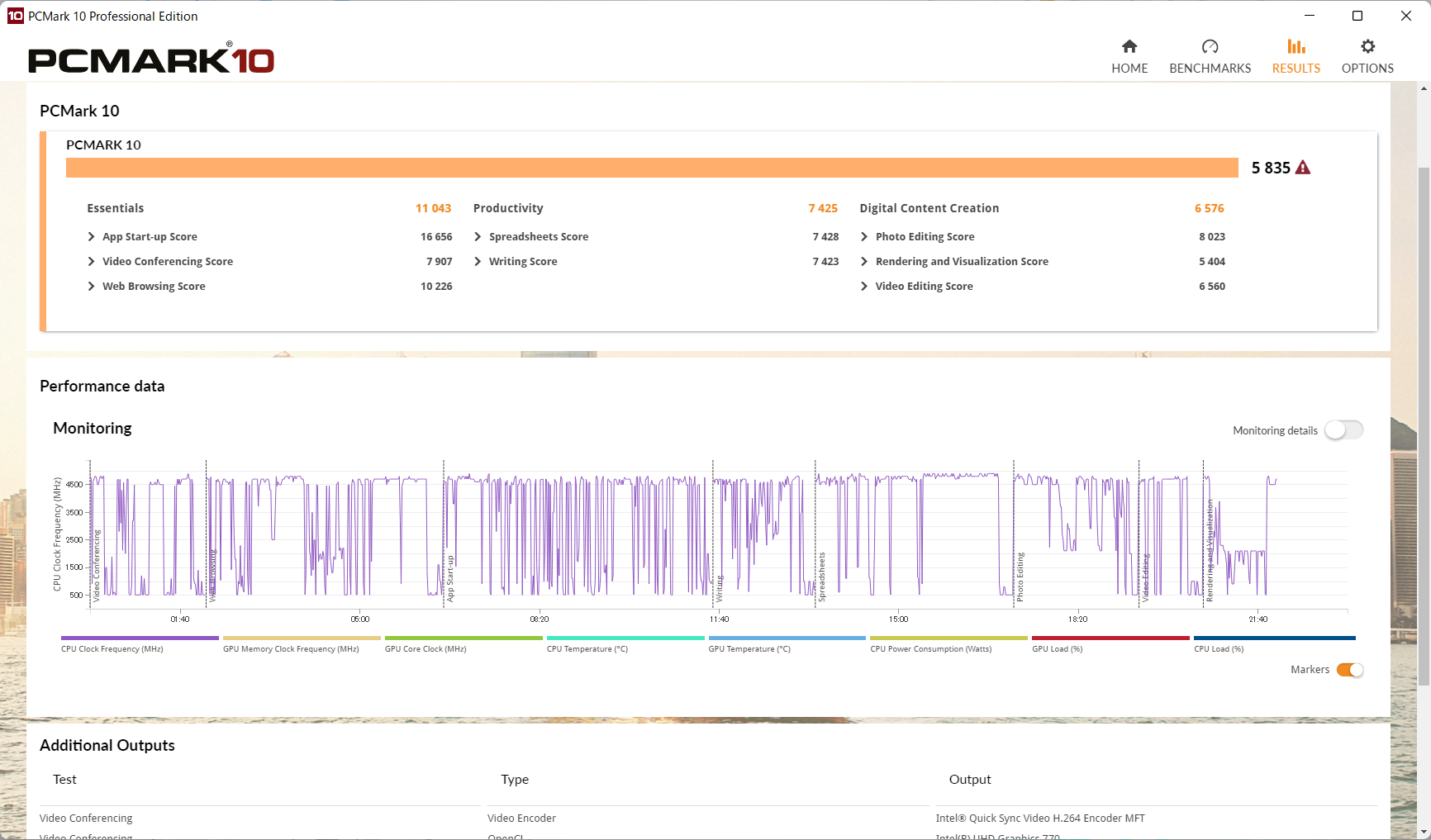Viewport: 1431px width, 840px height.
Task: Click the PCMark 10 title bar app icon
Action: (x=15, y=16)
